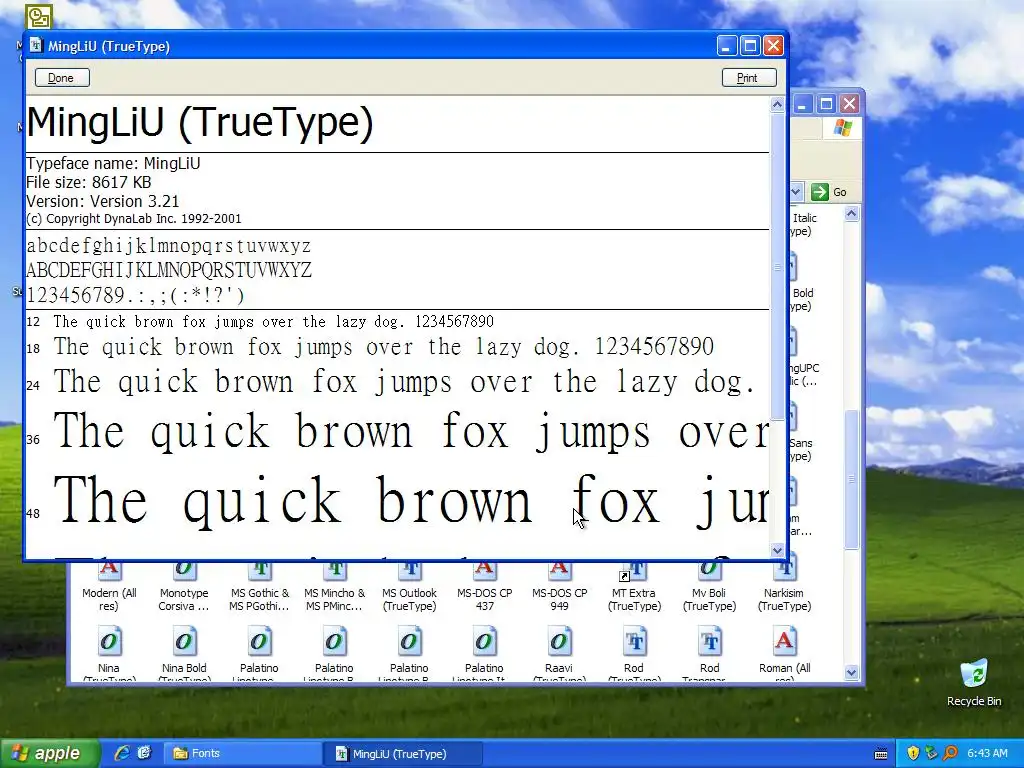Click the Done button in font viewer

[62, 78]
